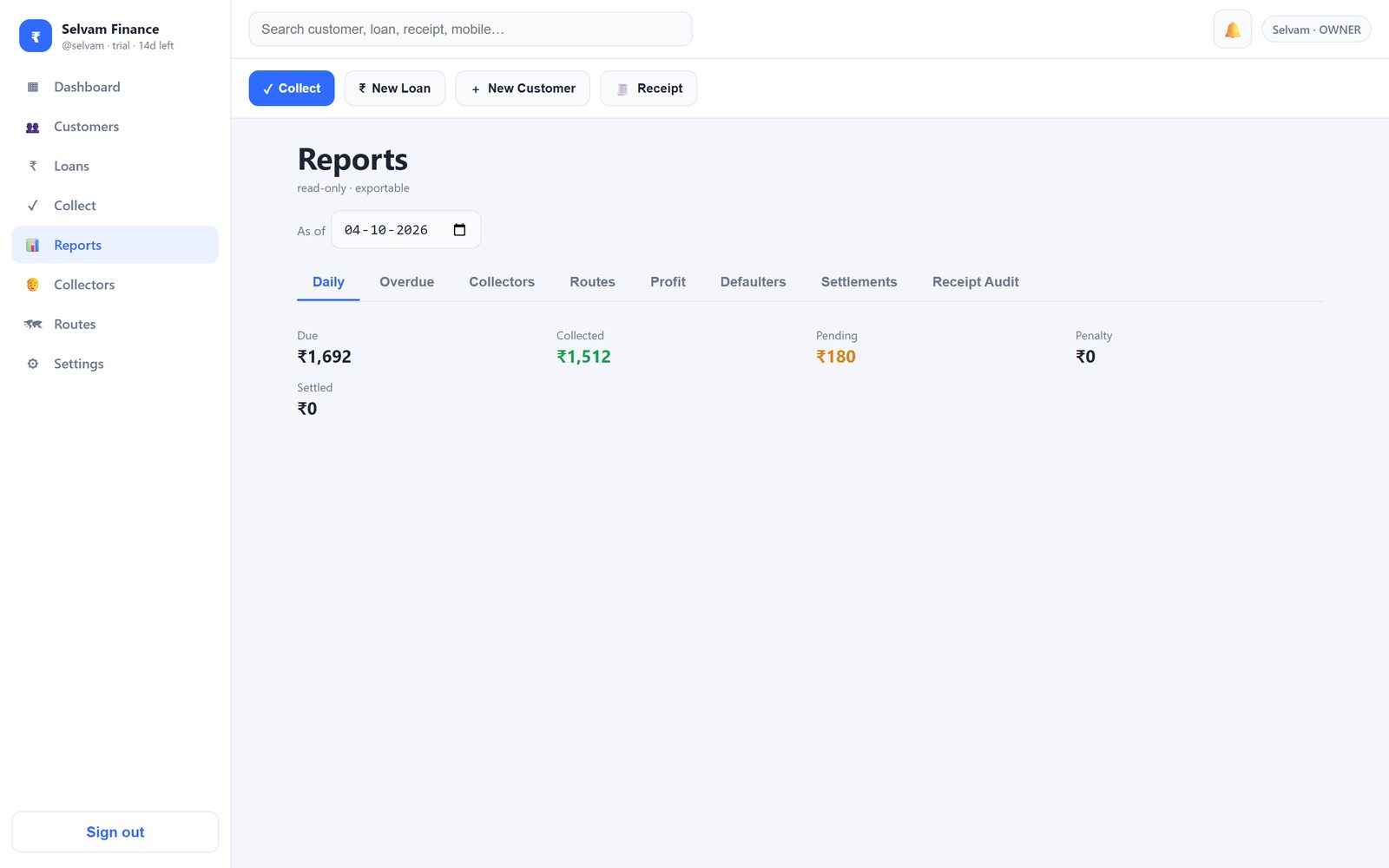Click the rupee icon on the New Loan button

coord(362,89)
